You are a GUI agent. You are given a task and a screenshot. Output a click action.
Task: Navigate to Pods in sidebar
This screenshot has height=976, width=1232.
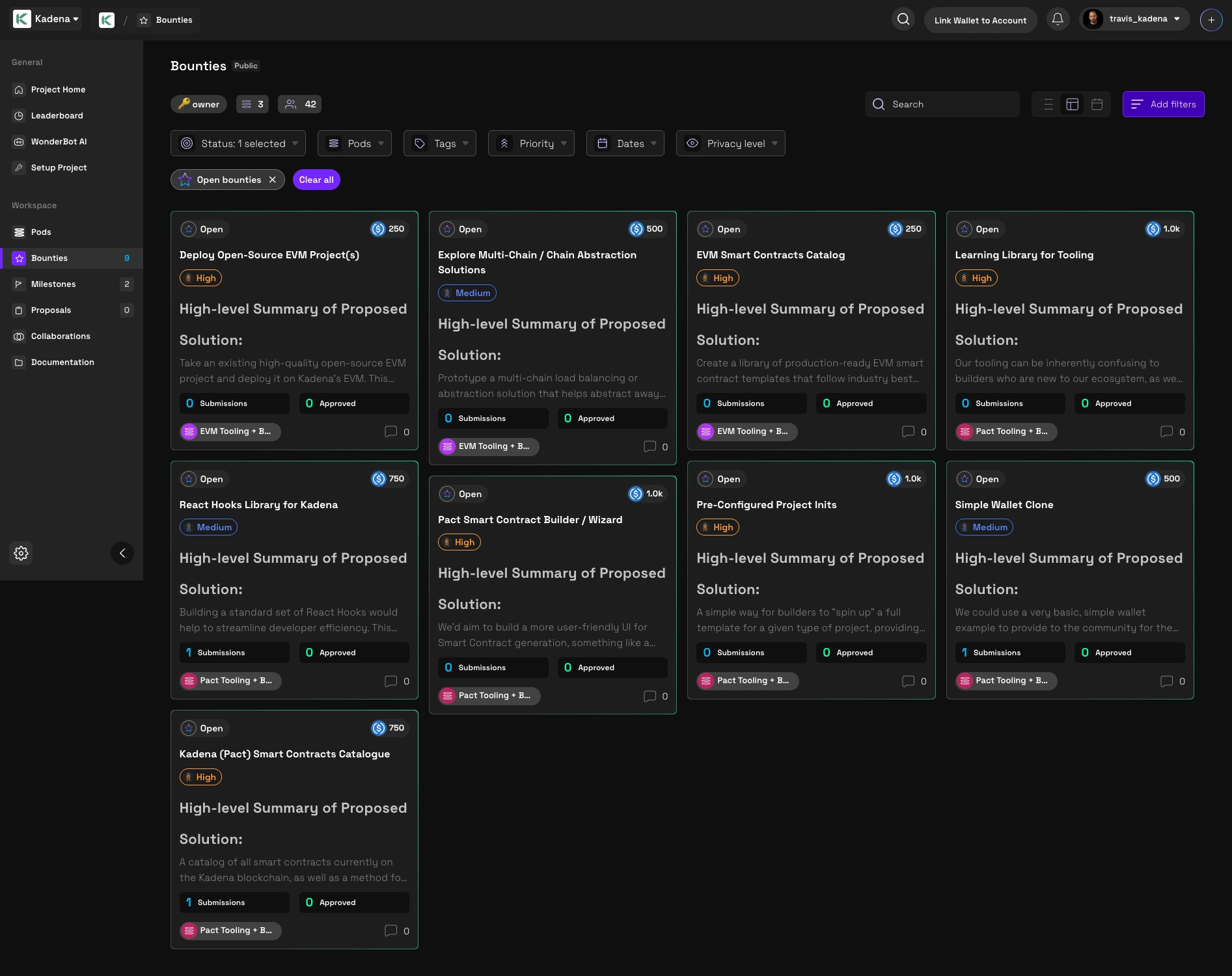coord(72,232)
